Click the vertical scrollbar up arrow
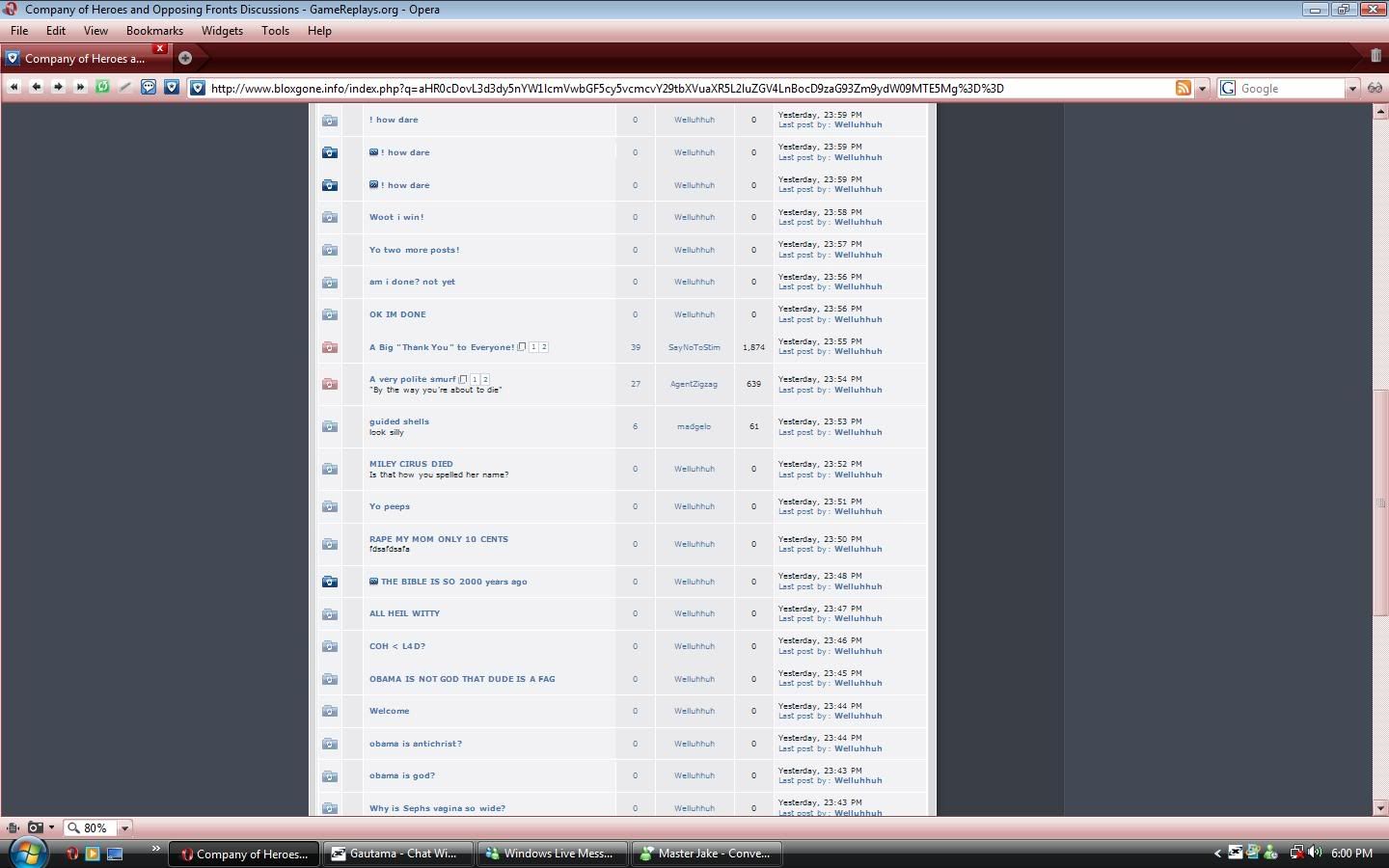Screen dimensions: 1389x868 tap(1380, 112)
